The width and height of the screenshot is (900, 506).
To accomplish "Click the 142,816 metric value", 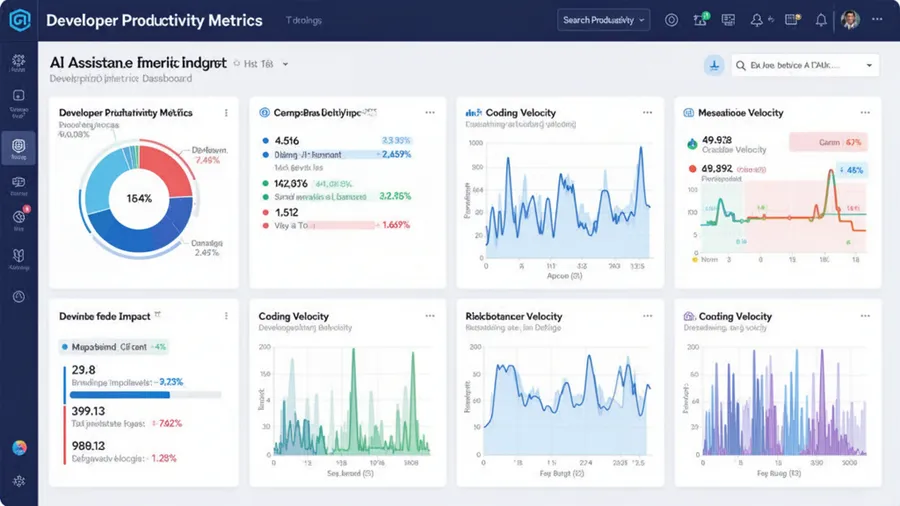I will (x=291, y=184).
